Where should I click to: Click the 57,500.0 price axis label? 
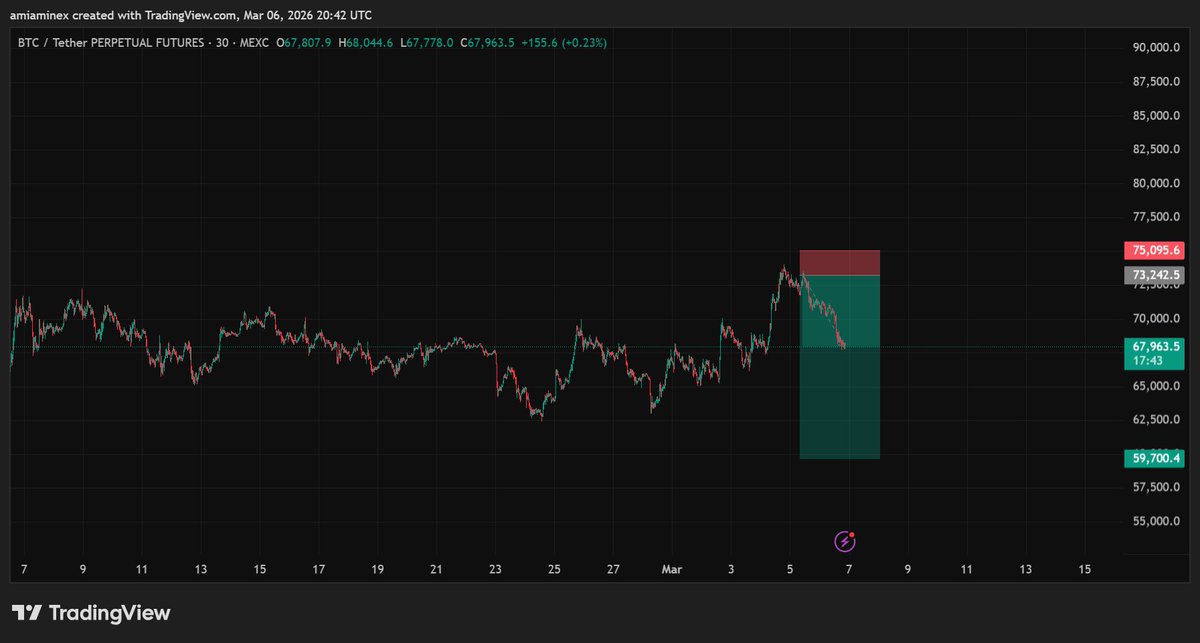pyautogui.click(x=1155, y=488)
